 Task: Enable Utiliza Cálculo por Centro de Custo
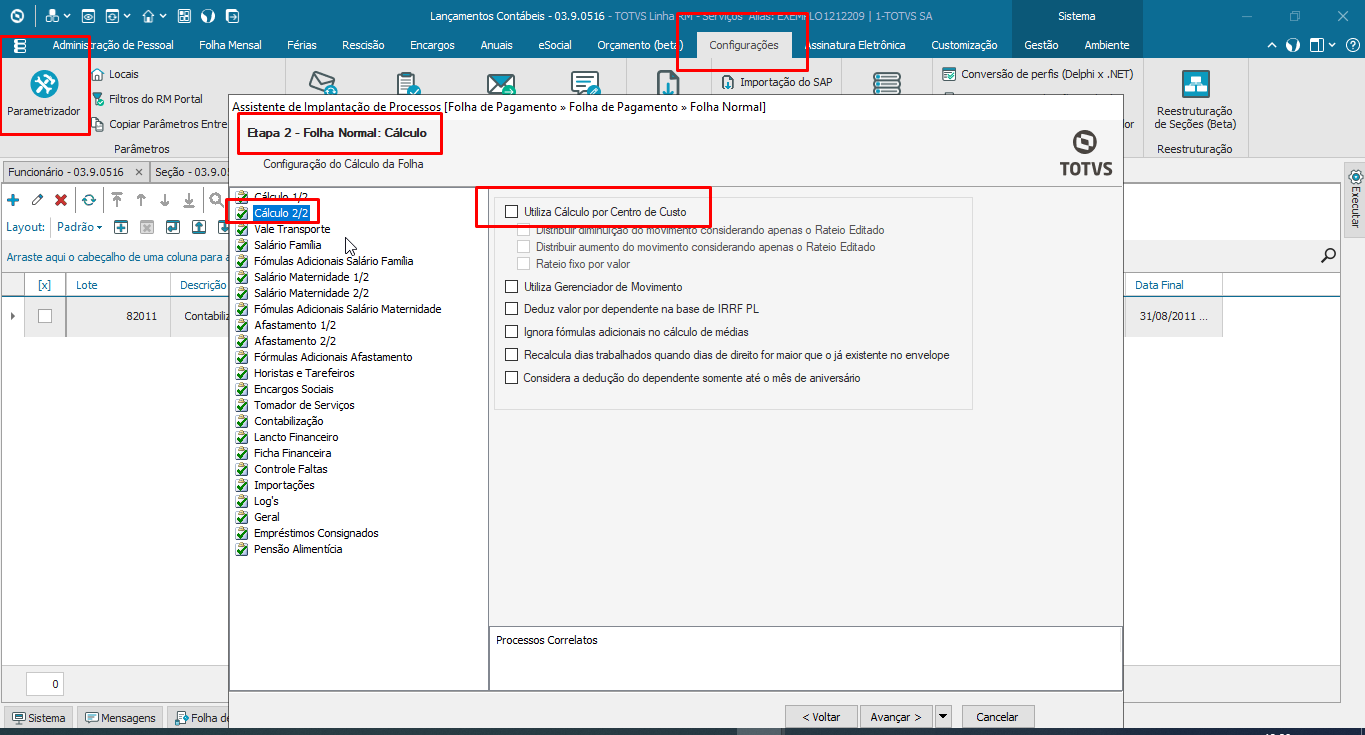pos(512,212)
